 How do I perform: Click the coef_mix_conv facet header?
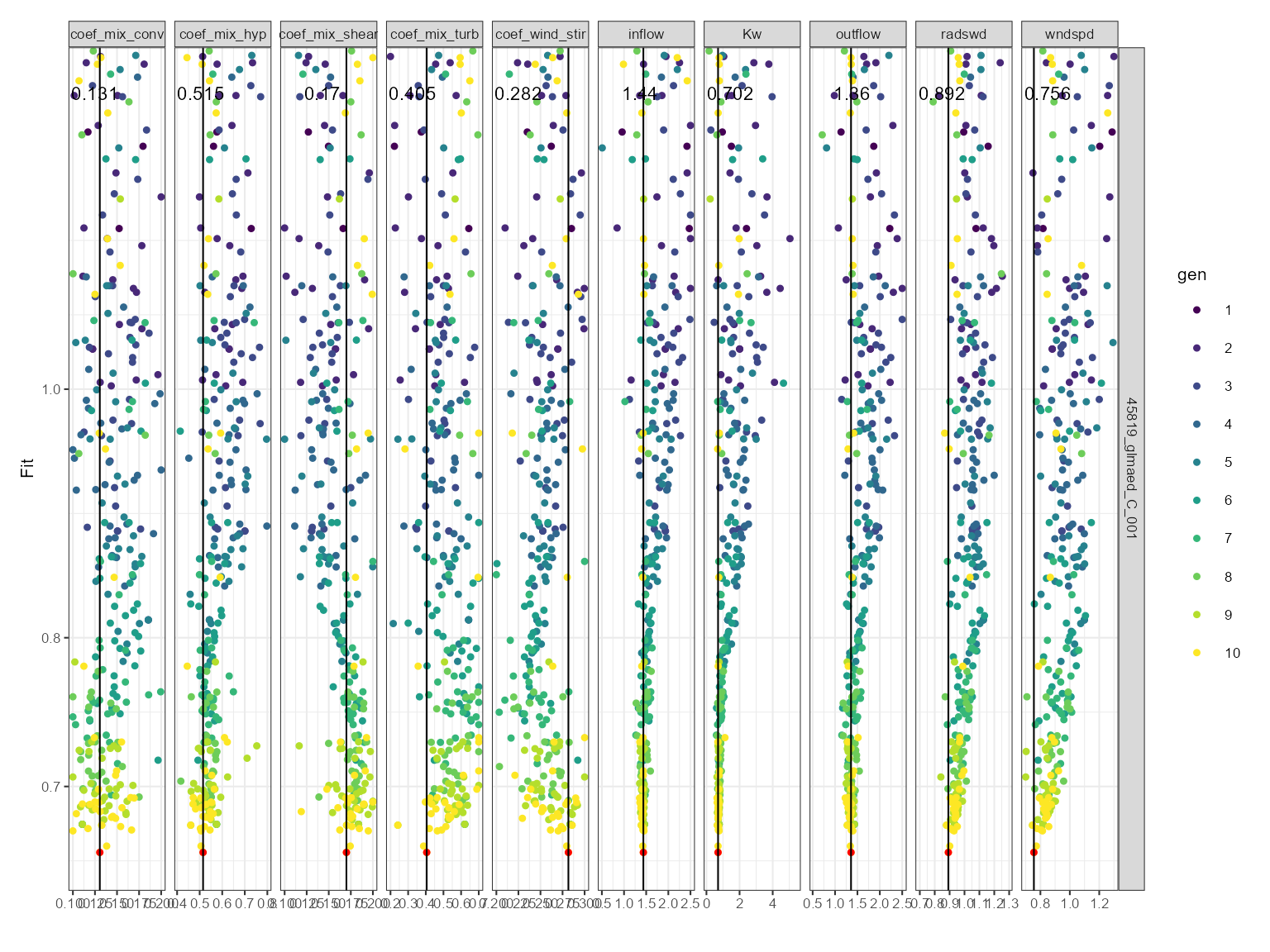point(117,34)
